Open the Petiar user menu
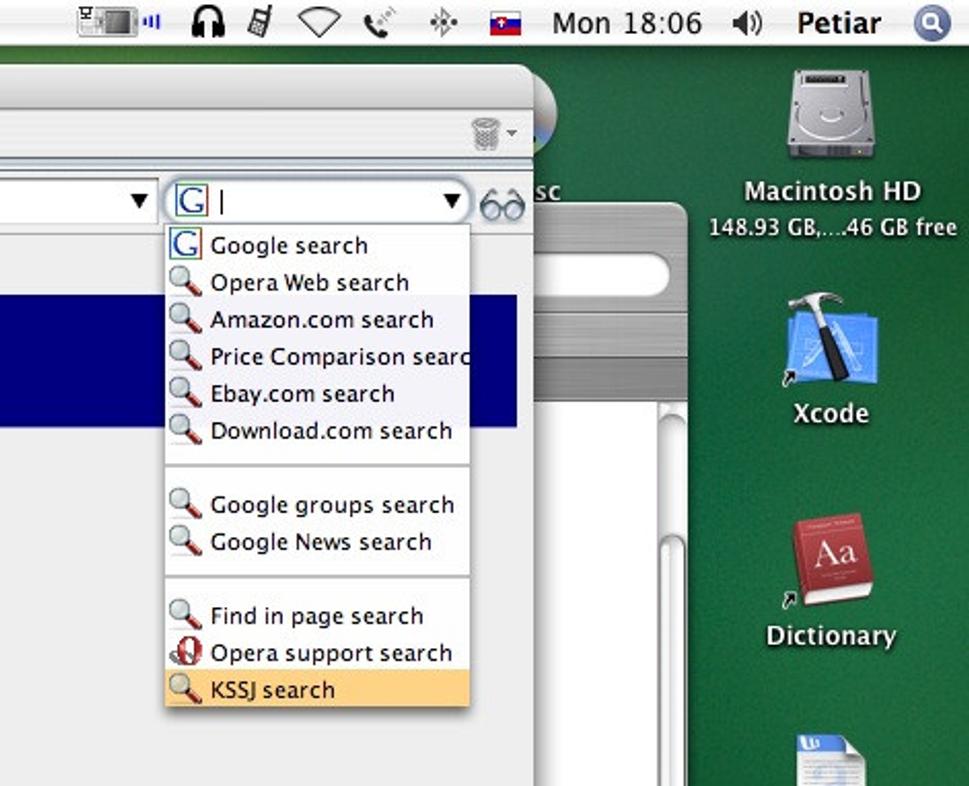Viewport: 969px width, 786px height. point(839,23)
